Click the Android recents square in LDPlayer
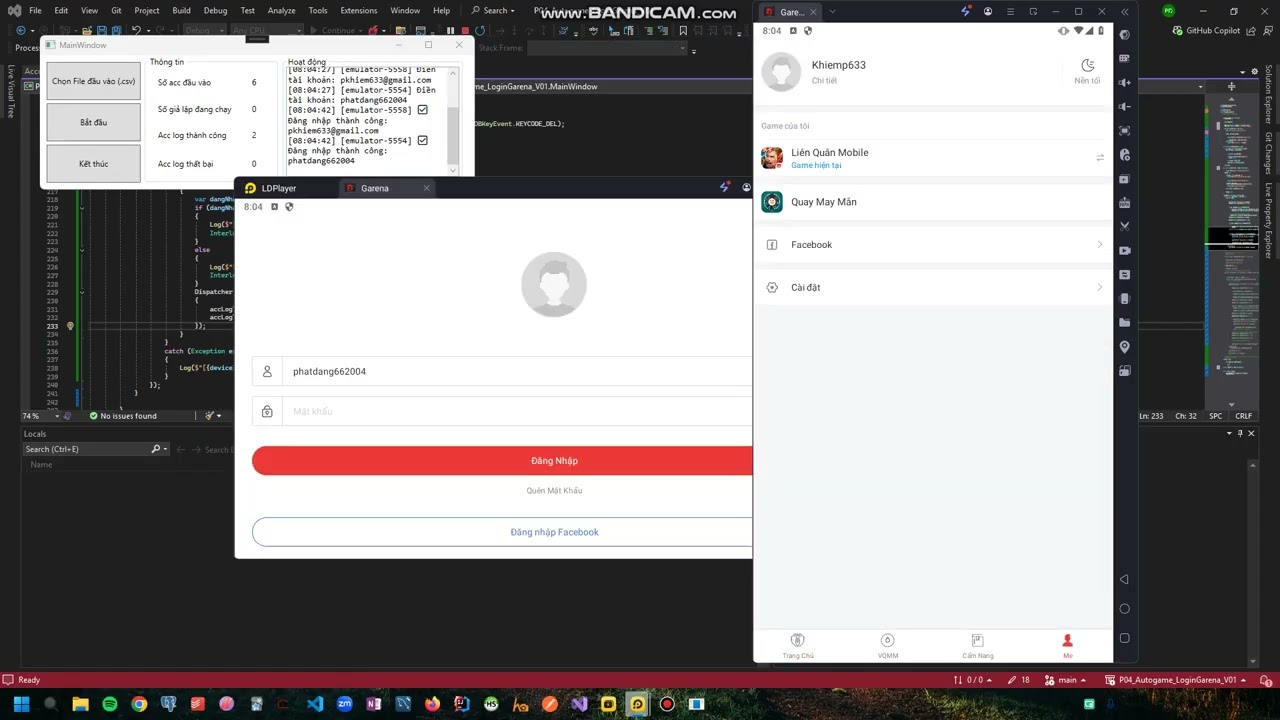 coord(1125,638)
